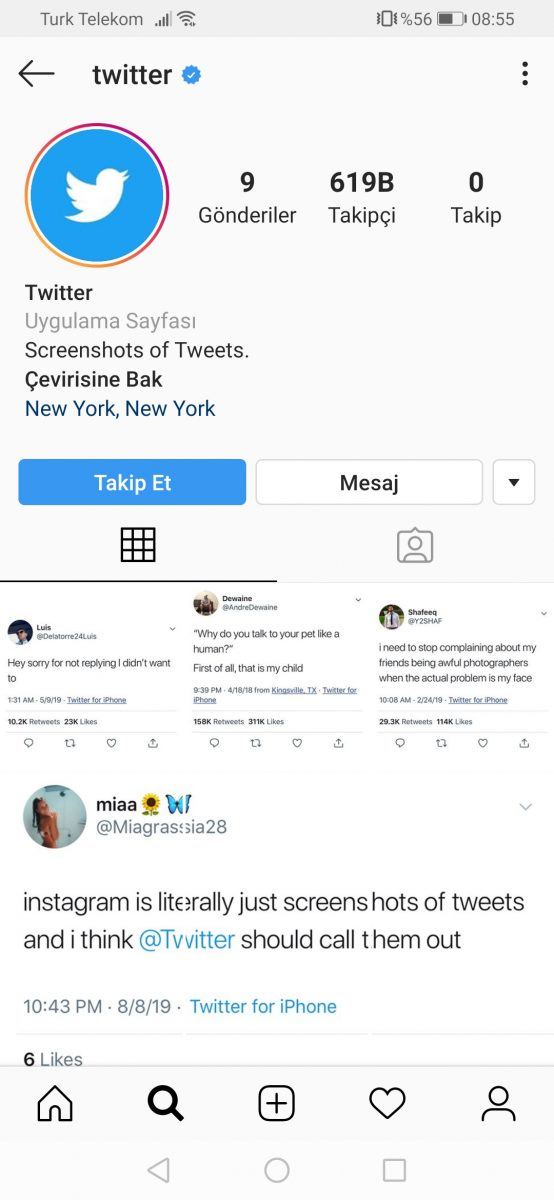The image size is (554, 1200).
Task: Tap the back arrow at top left
Action: click(x=36, y=74)
